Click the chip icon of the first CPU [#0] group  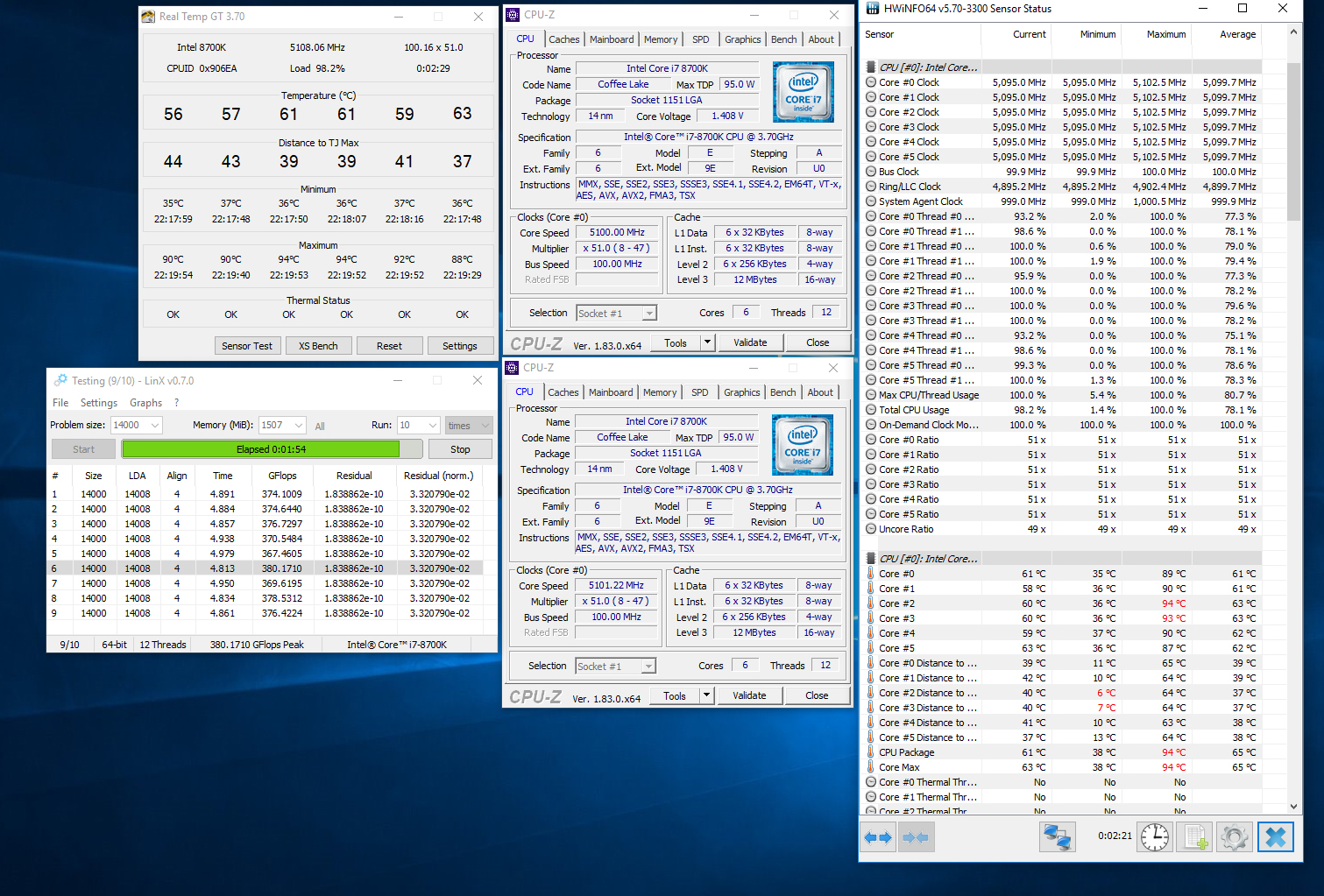coord(871,67)
